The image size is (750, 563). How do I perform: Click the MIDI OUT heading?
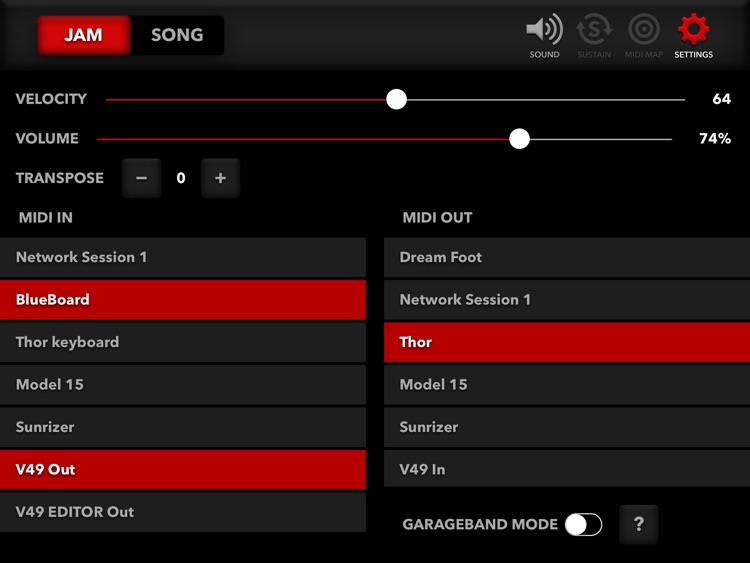(x=437, y=218)
